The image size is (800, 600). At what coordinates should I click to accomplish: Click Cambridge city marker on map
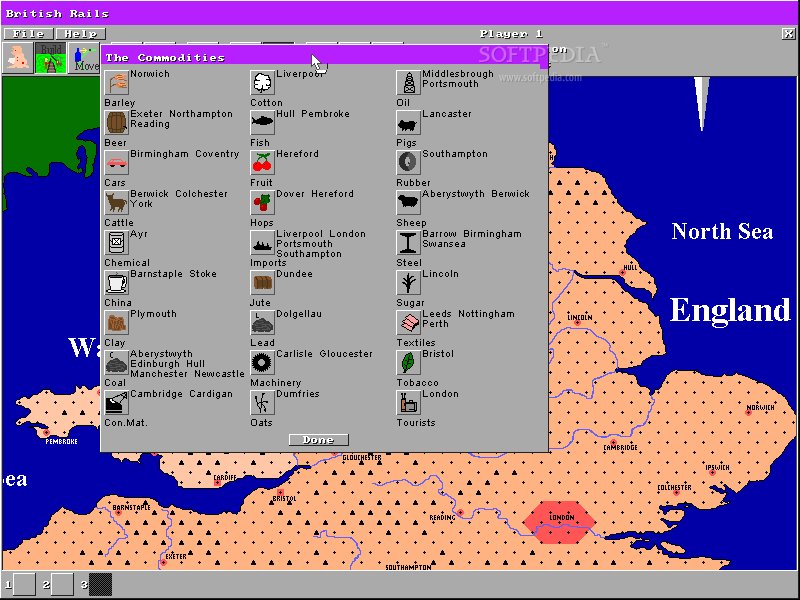click(613, 442)
